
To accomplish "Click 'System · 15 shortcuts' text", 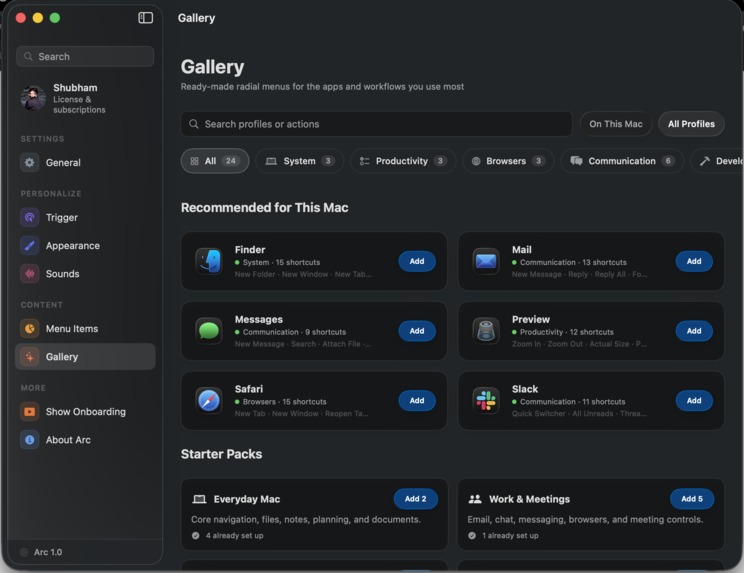I will click(281, 262).
